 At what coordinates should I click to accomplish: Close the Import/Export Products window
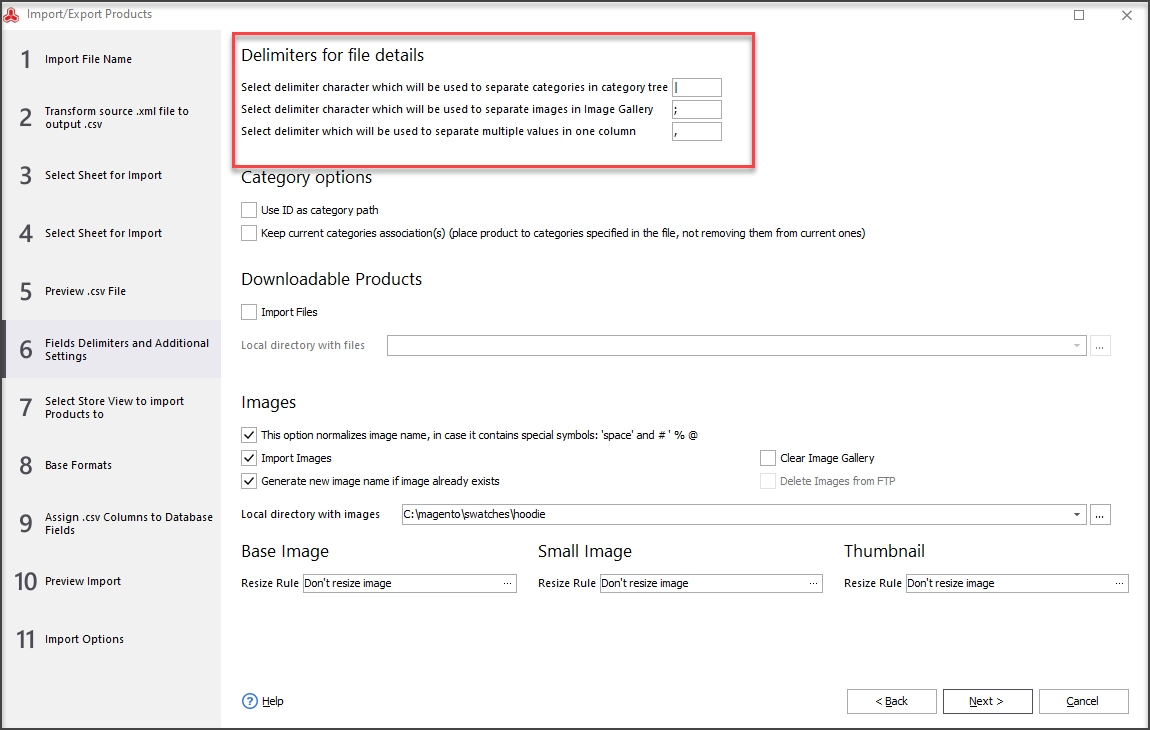coord(1127,15)
